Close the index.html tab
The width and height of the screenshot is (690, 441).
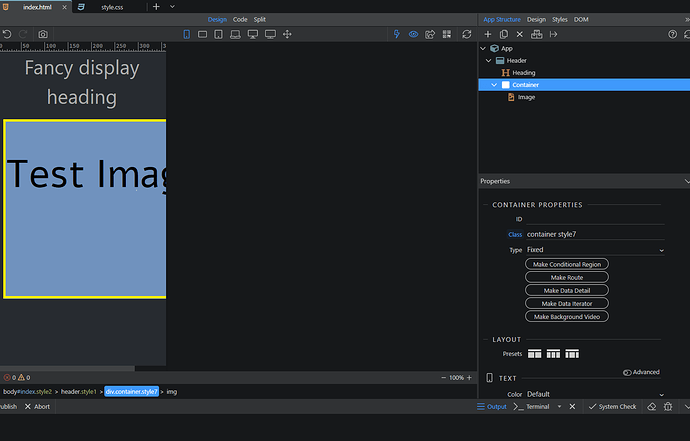pyautogui.click(x=64, y=7)
